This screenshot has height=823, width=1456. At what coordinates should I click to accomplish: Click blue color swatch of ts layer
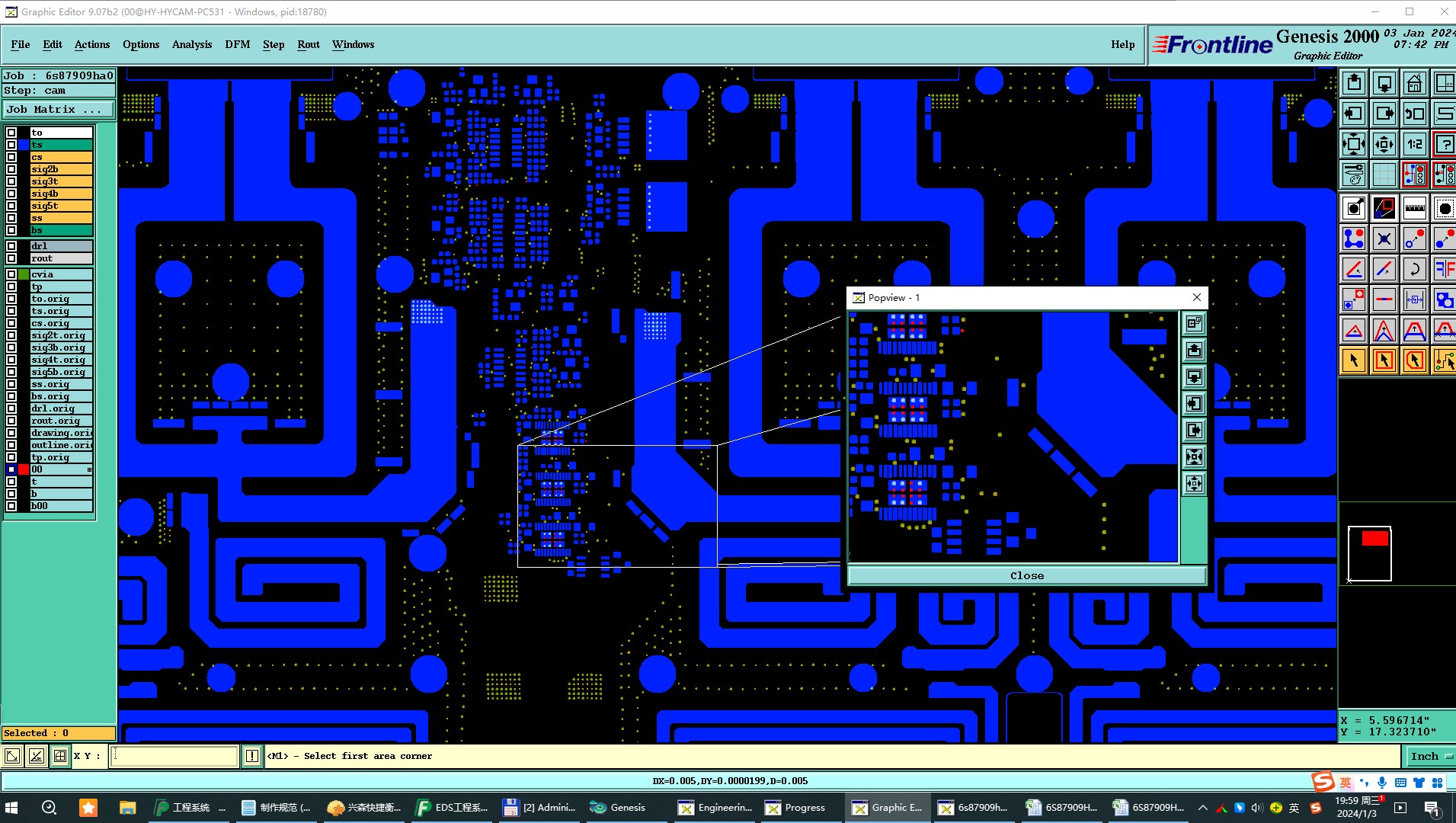point(24,145)
